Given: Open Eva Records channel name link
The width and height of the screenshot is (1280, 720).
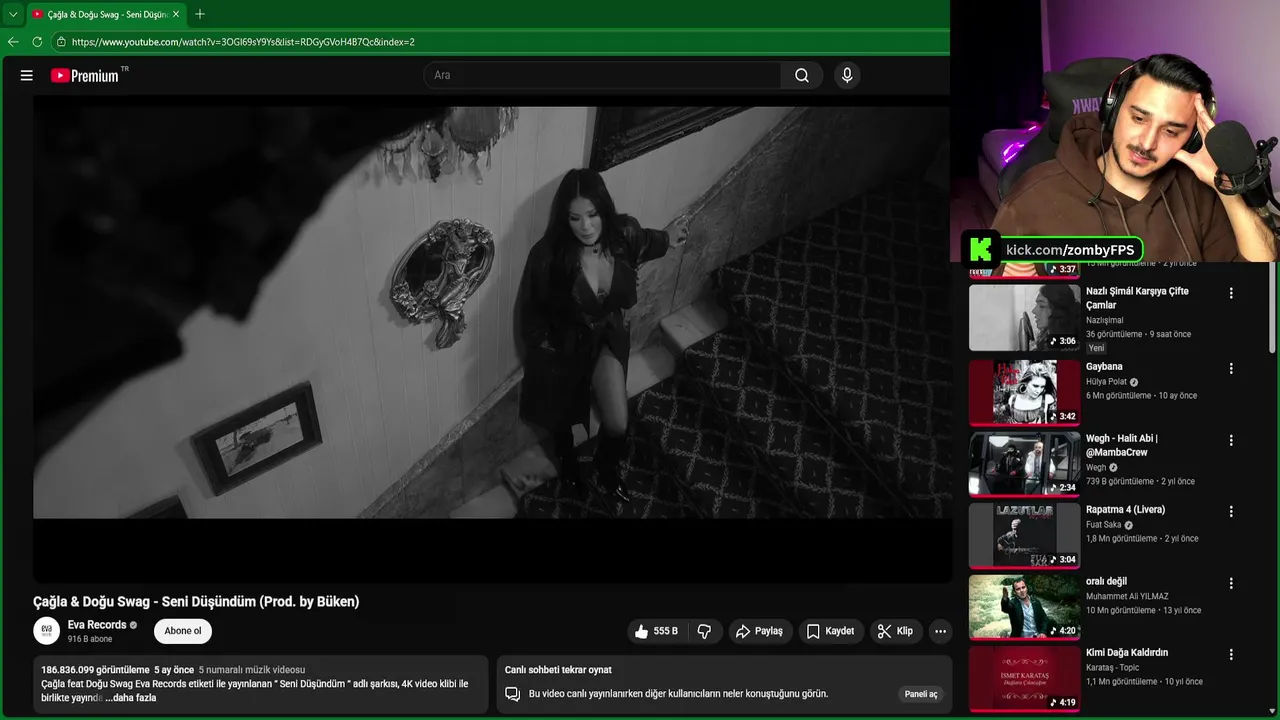Looking at the screenshot, I should click(97, 625).
